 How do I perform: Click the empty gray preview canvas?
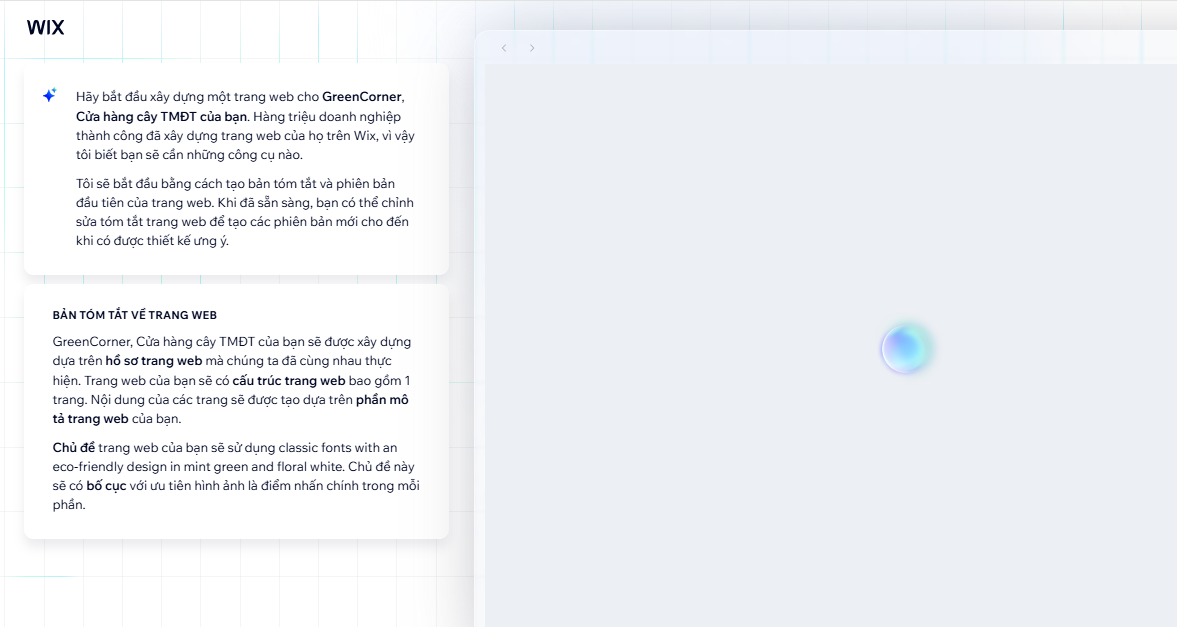830,500
